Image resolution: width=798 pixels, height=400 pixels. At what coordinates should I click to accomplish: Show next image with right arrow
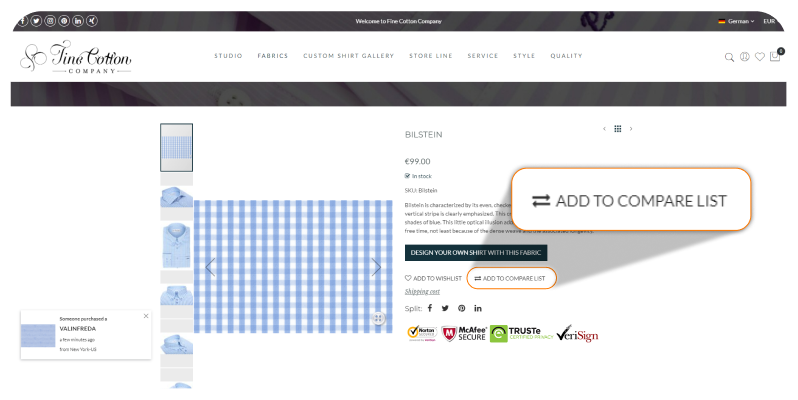click(x=376, y=267)
